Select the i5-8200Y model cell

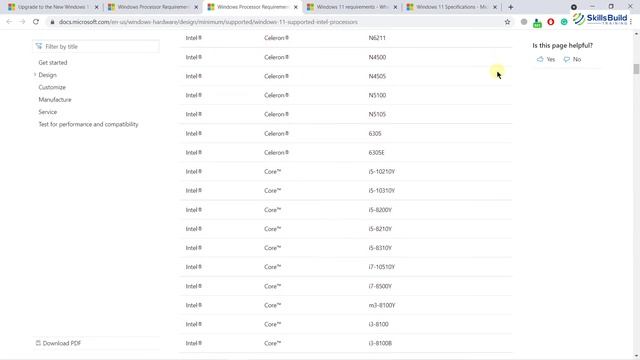coord(380,210)
